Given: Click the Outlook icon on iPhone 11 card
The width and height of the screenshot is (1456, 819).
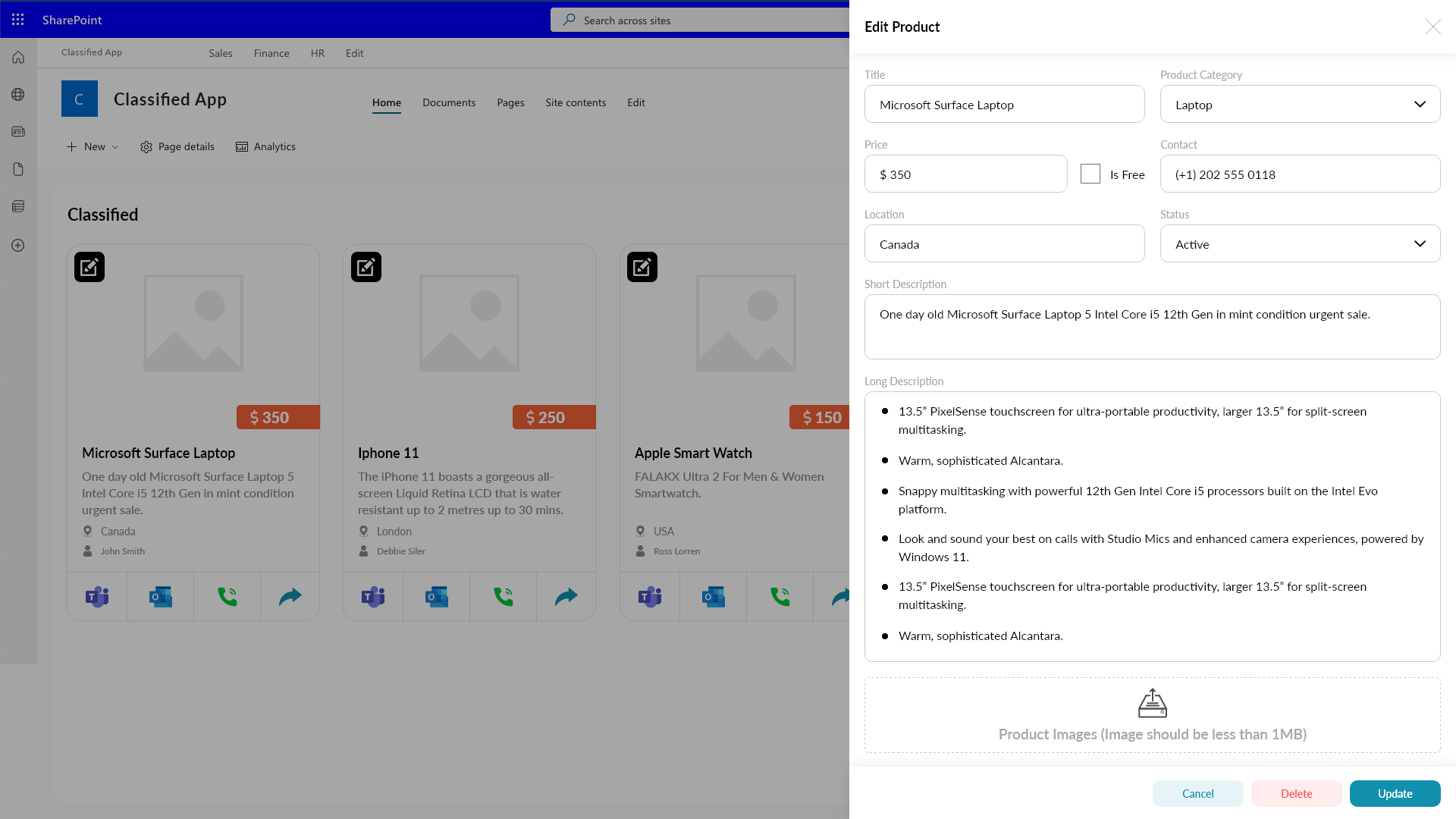Looking at the screenshot, I should pos(437,596).
